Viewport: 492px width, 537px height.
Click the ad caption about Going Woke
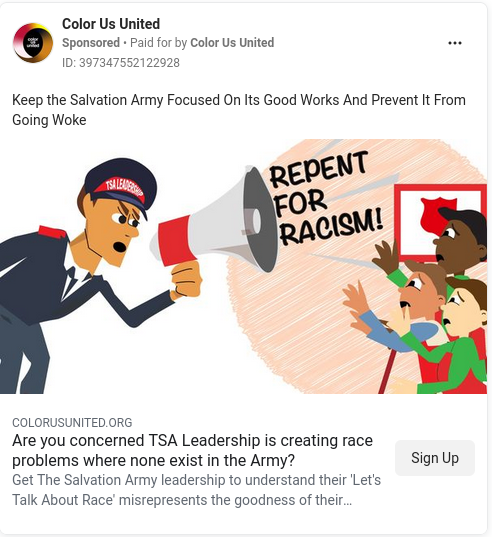tap(239, 110)
